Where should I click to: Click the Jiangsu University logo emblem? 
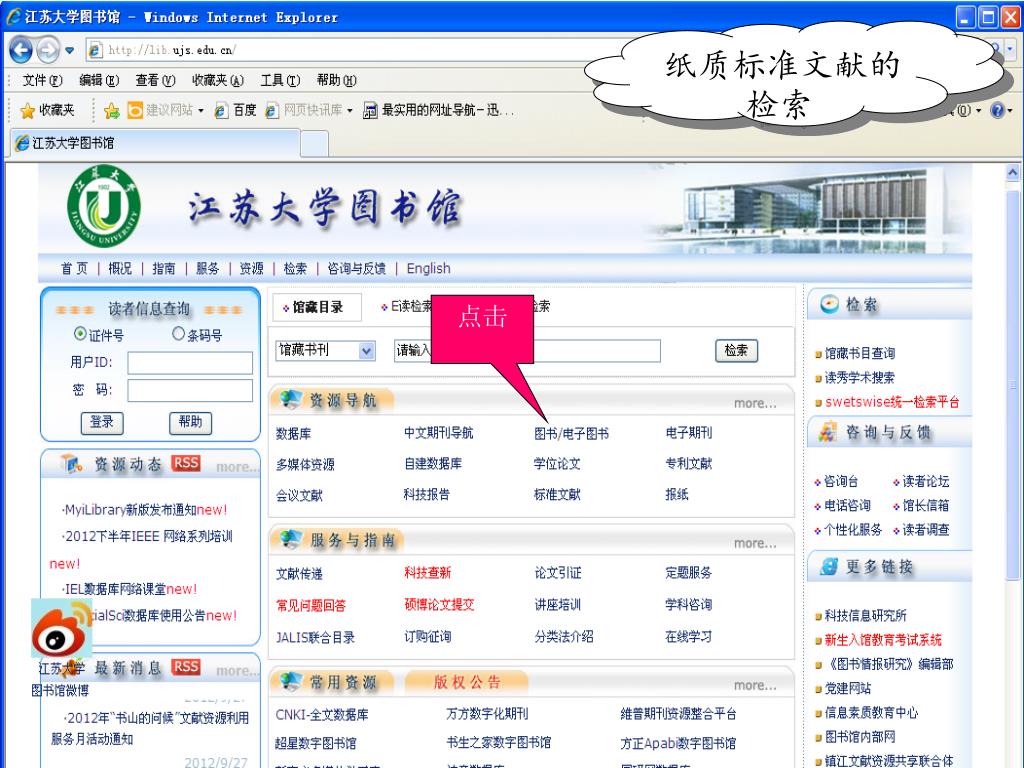104,206
